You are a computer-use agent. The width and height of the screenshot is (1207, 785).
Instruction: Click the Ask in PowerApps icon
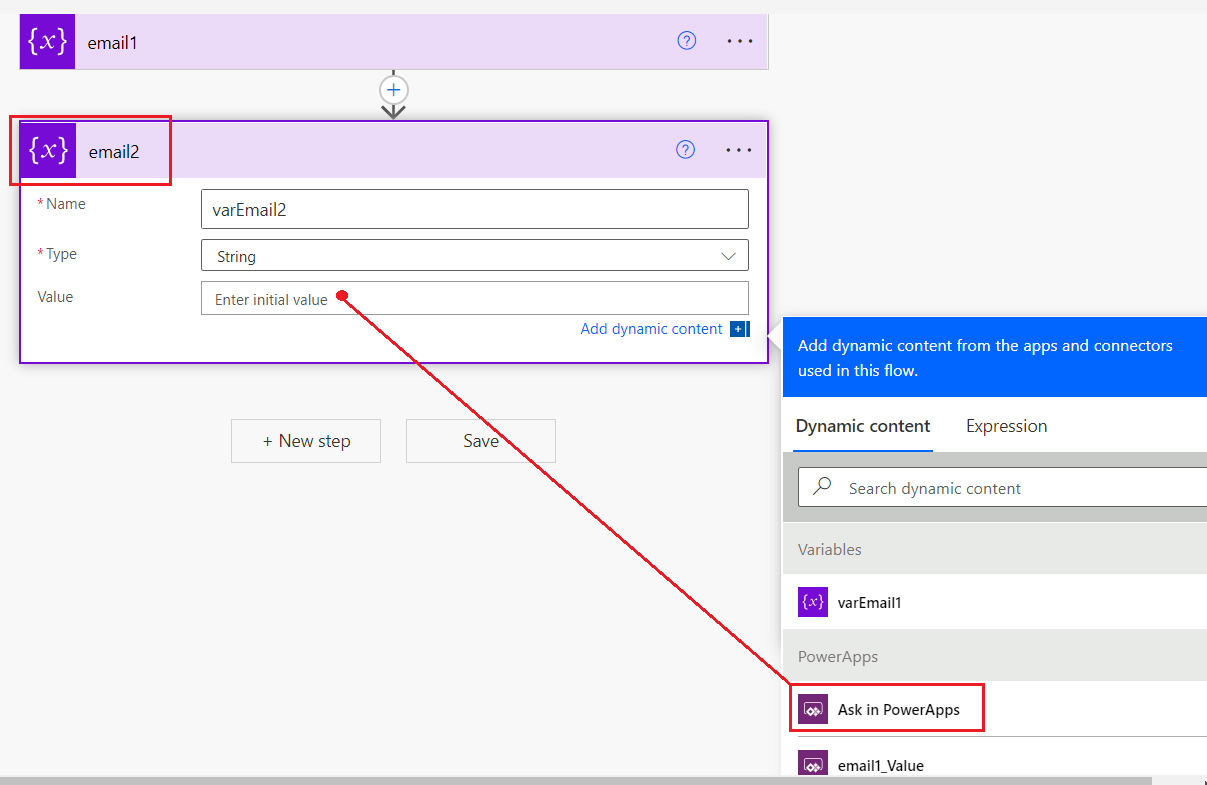point(813,708)
